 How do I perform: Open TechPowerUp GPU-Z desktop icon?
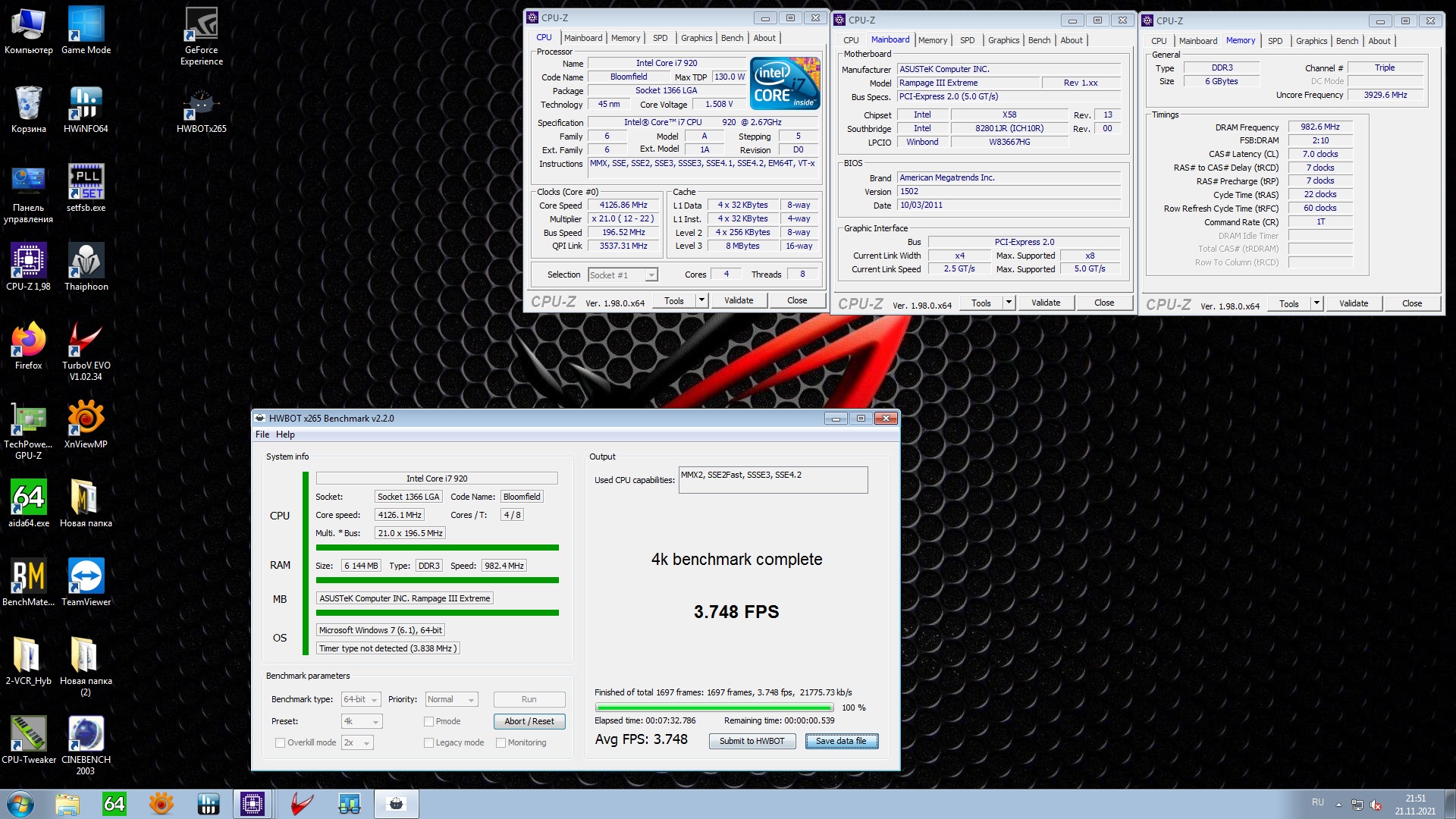coord(28,430)
